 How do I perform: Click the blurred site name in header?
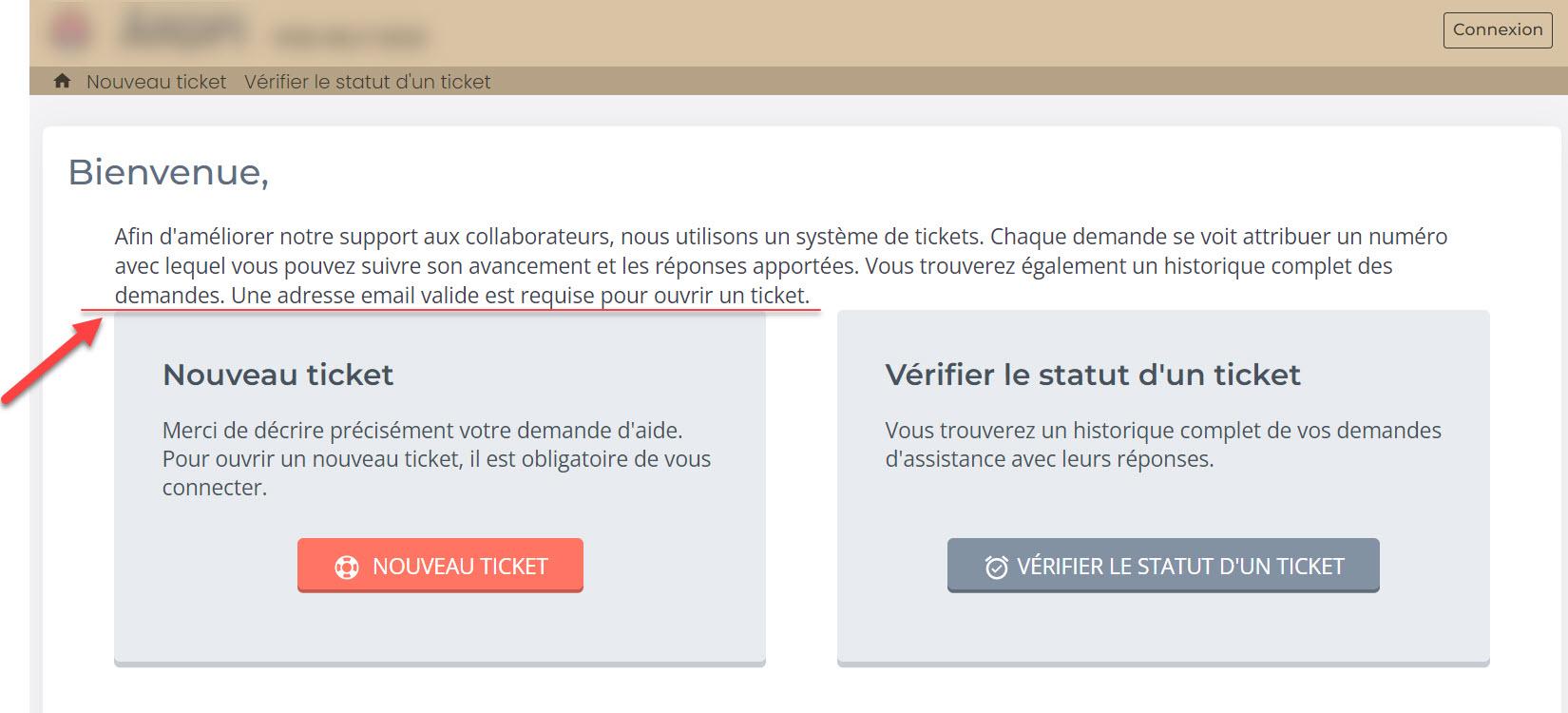pos(182,30)
